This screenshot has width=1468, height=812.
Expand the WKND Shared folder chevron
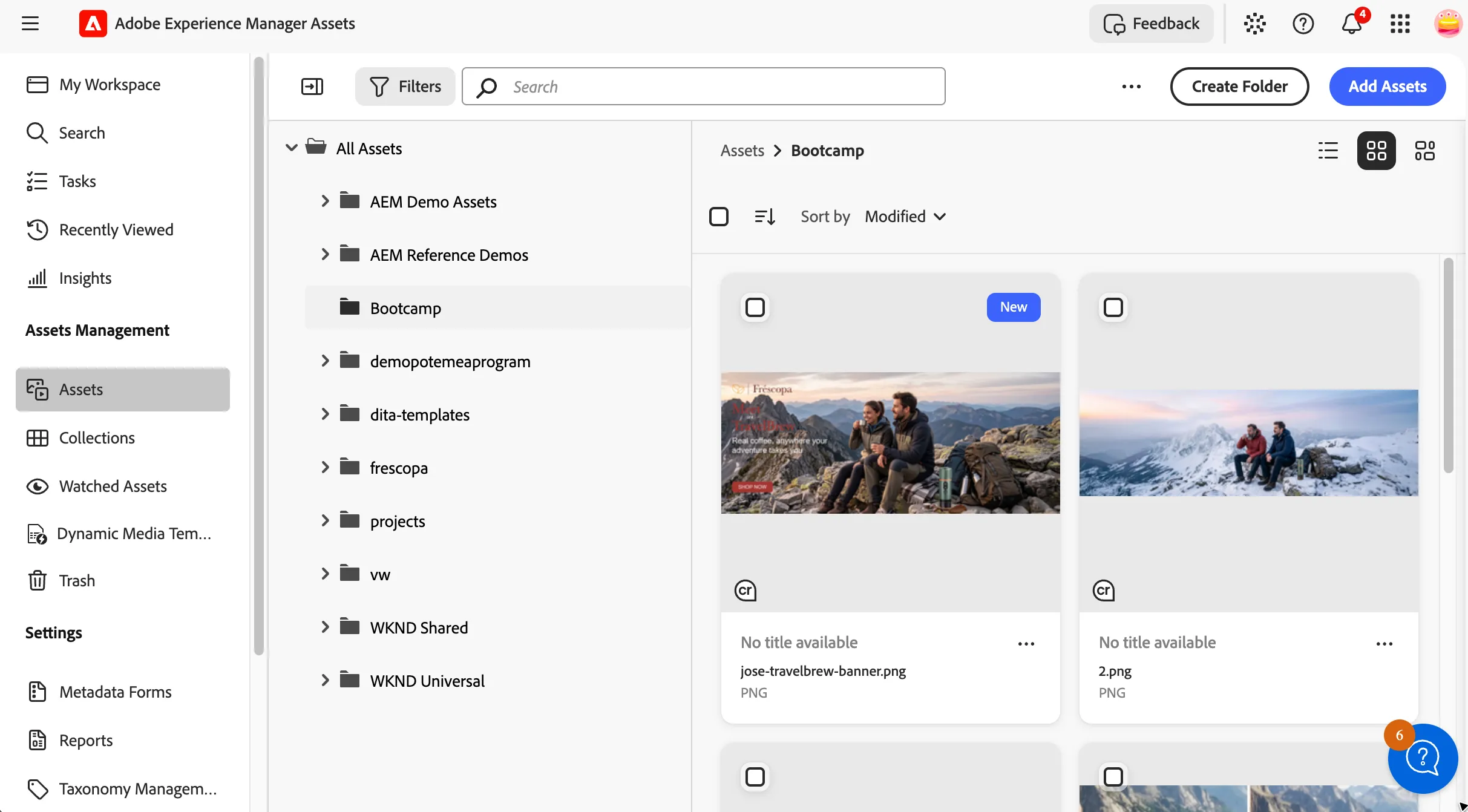click(325, 627)
